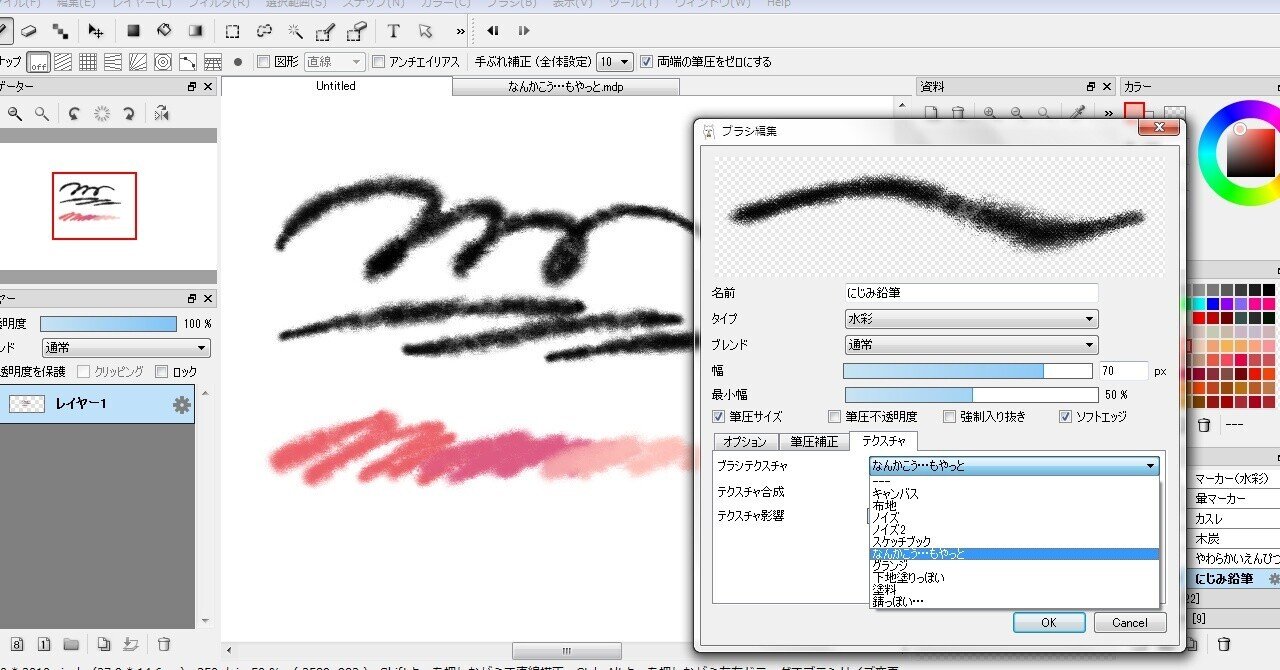This screenshot has height=670, width=1280.
Task: Select the Lasso tool
Action: click(x=264, y=31)
